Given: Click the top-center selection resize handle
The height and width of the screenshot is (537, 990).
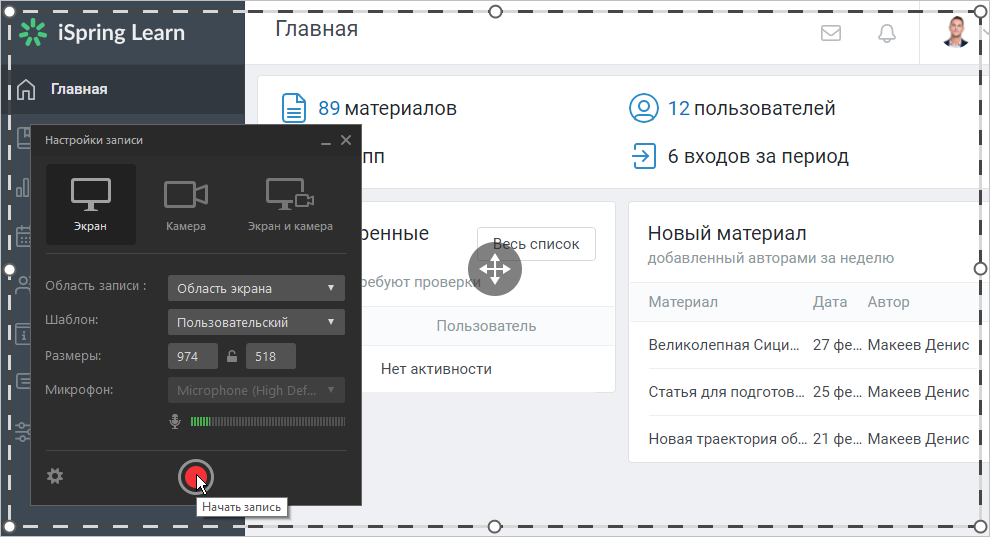Looking at the screenshot, I should point(496,11).
